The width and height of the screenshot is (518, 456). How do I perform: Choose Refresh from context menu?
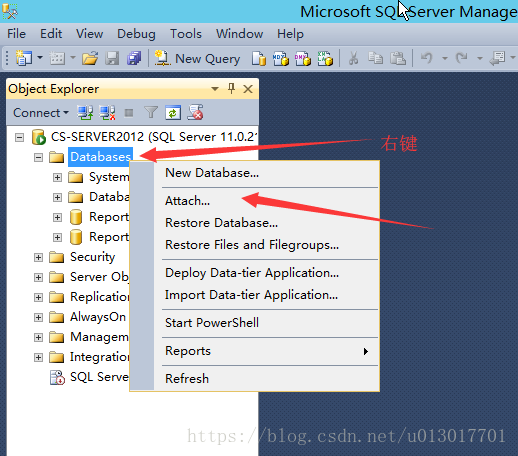(187, 379)
